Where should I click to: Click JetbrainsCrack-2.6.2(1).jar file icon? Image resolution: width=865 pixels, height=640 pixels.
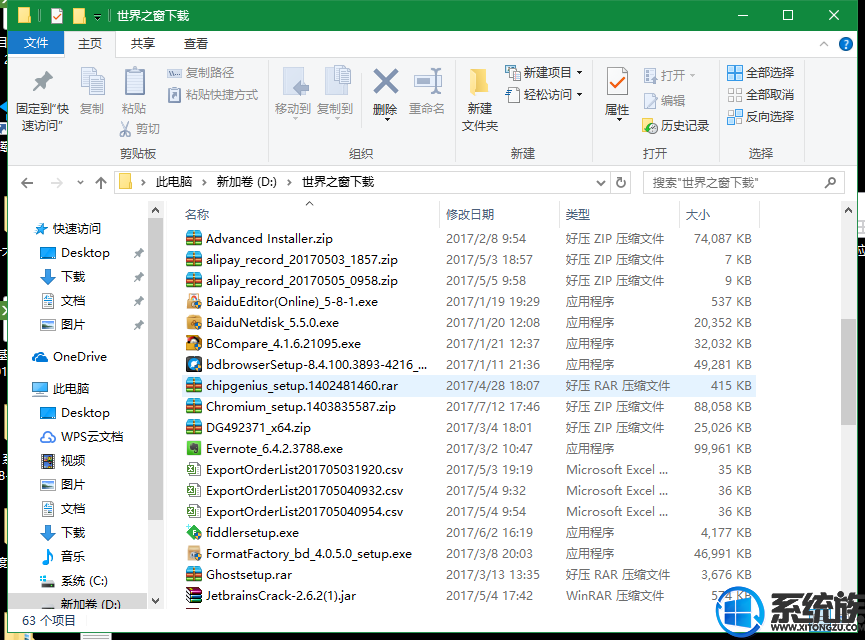click(x=194, y=595)
